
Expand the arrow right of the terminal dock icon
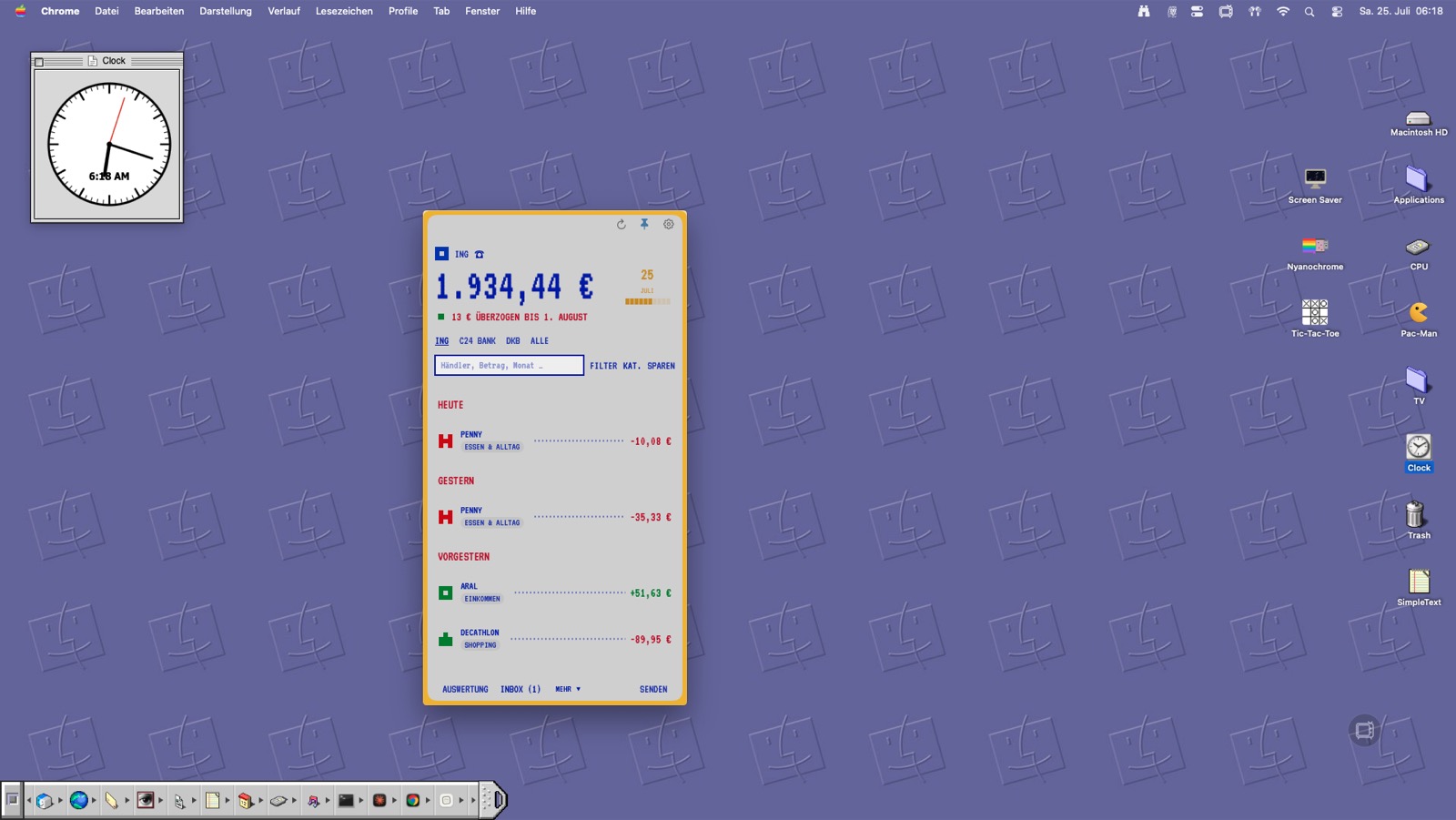pyautogui.click(x=360, y=800)
